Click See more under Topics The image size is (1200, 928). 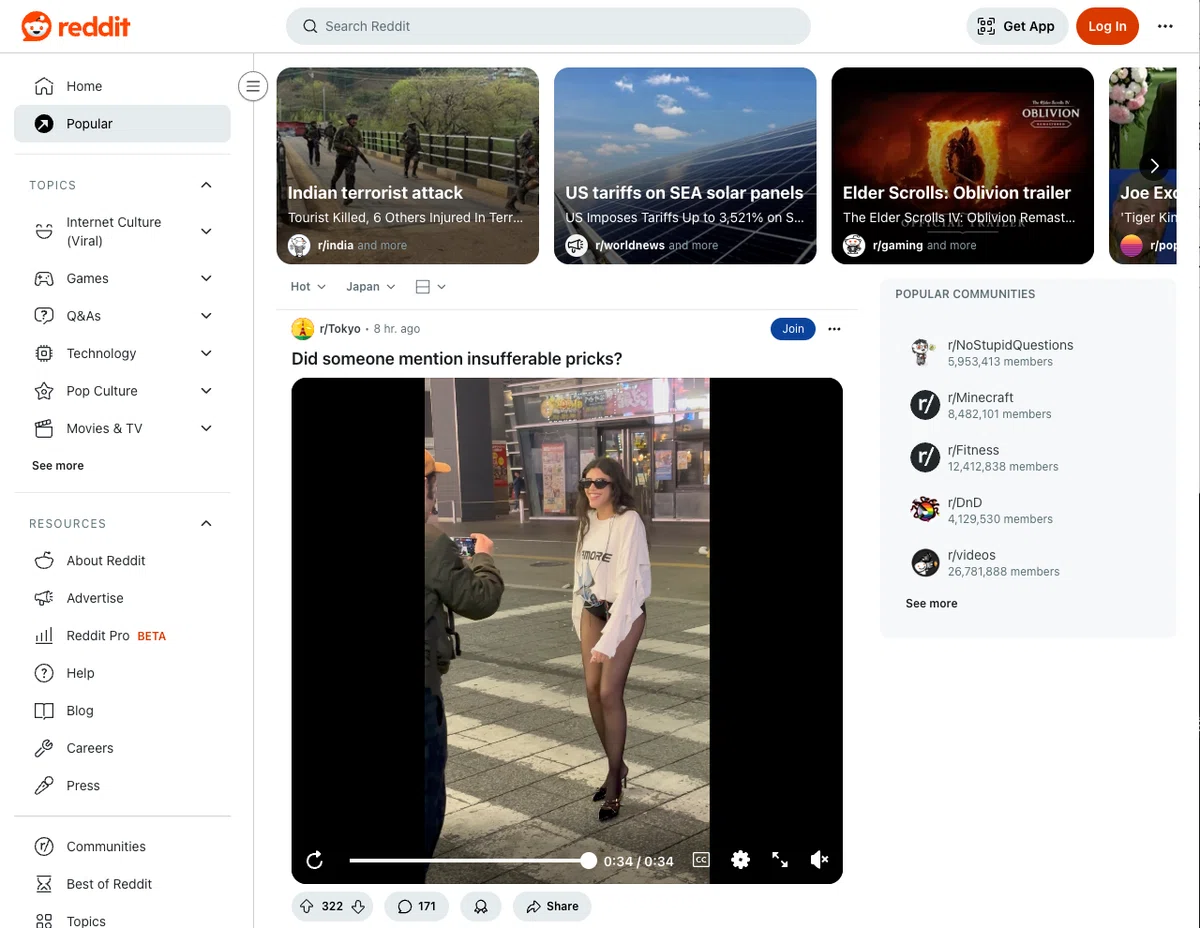pos(58,466)
